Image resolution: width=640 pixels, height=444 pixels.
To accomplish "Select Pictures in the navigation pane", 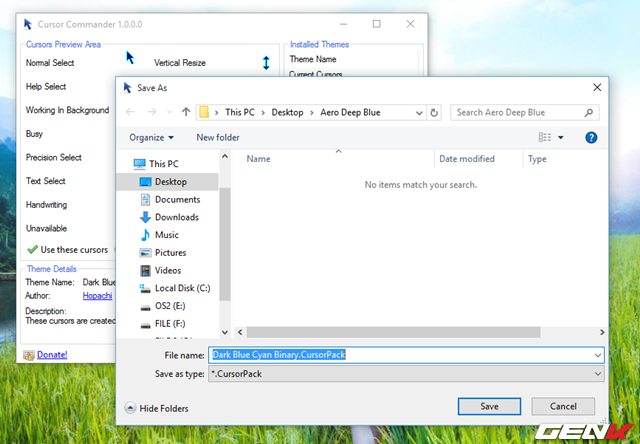I will point(170,253).
